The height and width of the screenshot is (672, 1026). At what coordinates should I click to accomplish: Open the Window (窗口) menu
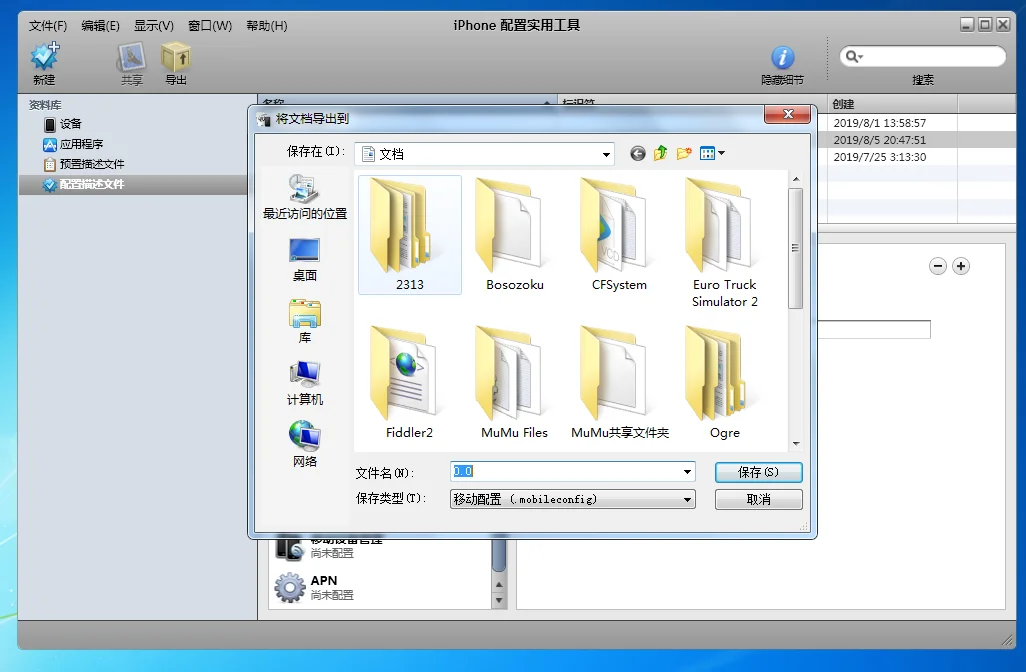click(210, 26)
